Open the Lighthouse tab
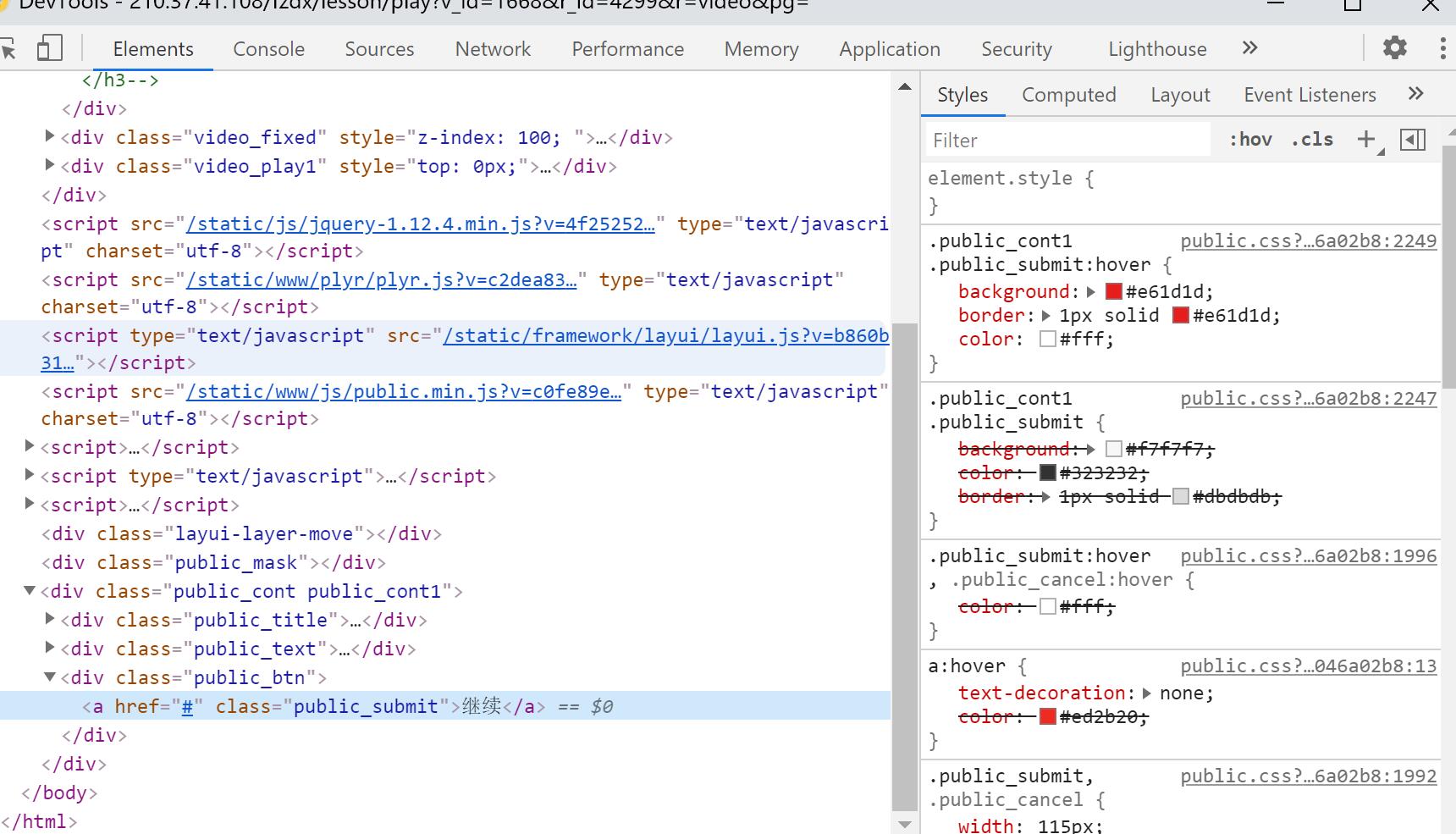 (x=1157, y=49)
